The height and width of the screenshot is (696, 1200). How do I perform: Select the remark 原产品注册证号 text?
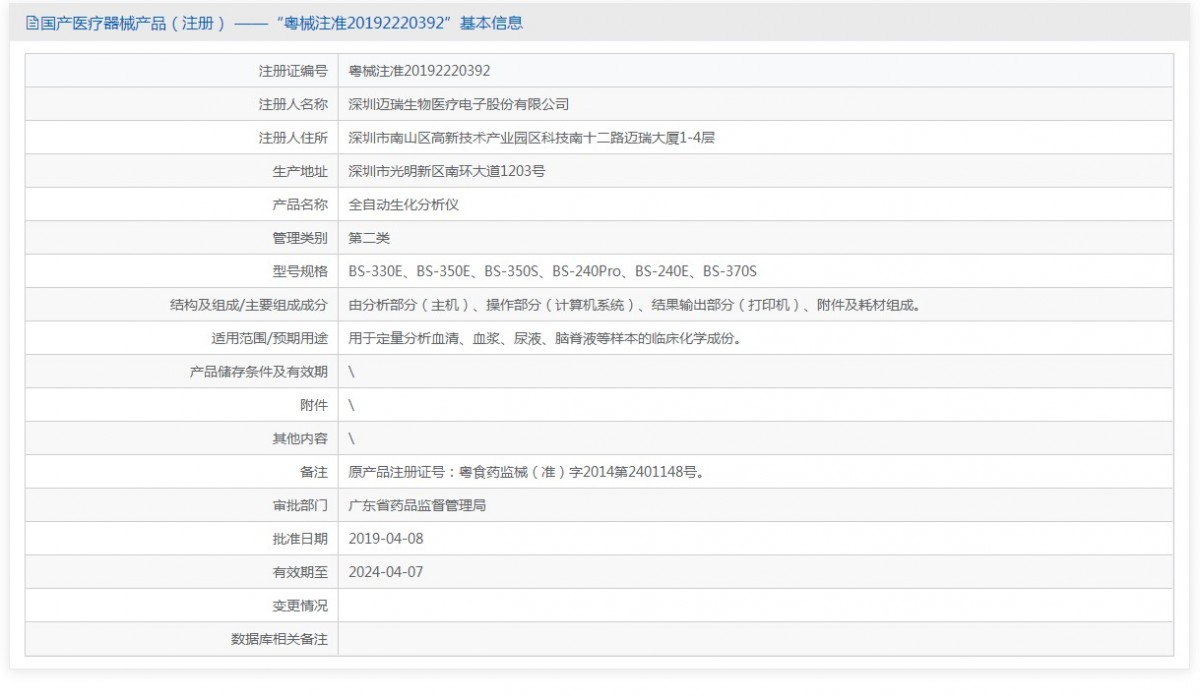[526, 472]
